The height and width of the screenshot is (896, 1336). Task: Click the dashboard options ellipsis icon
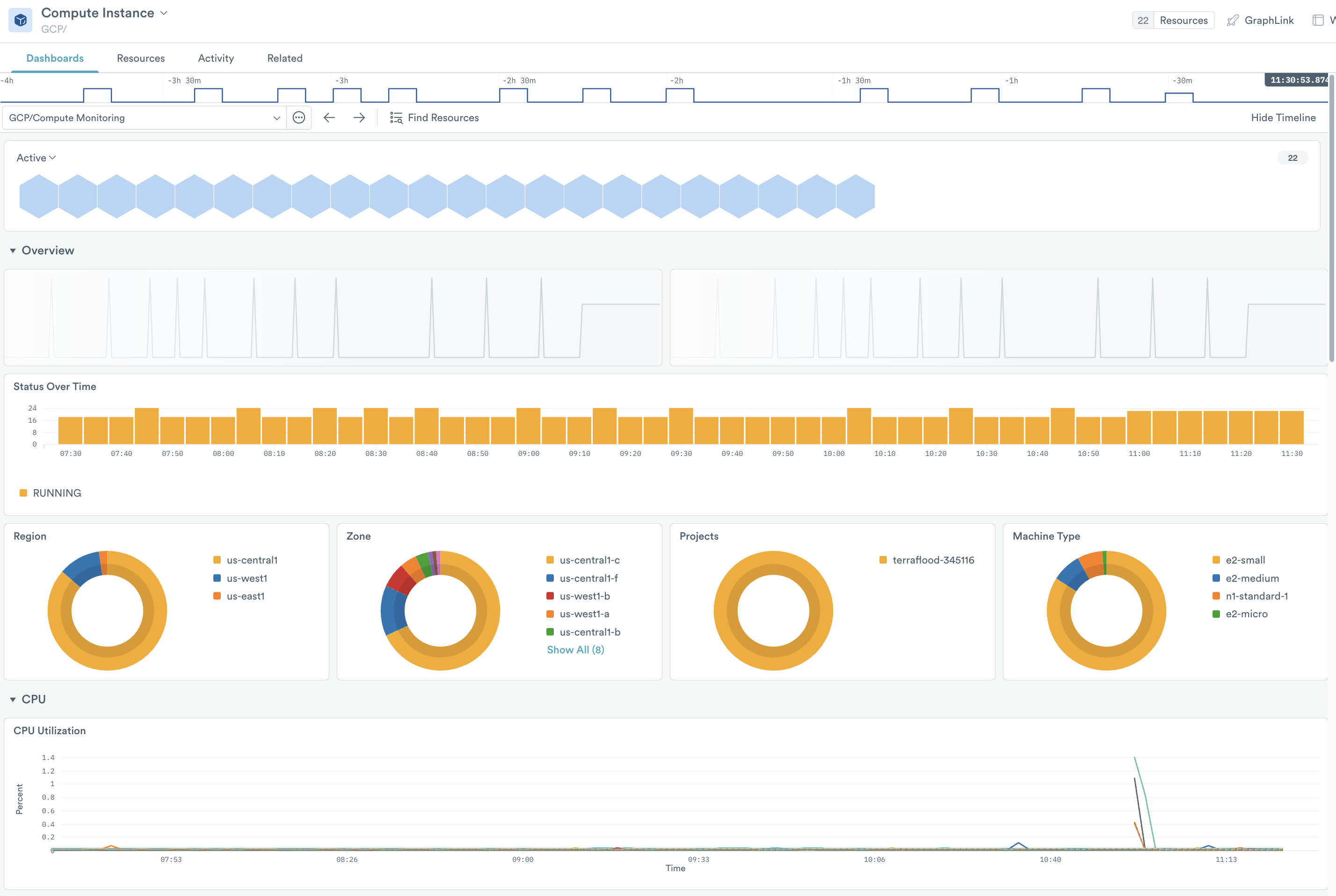299,118
